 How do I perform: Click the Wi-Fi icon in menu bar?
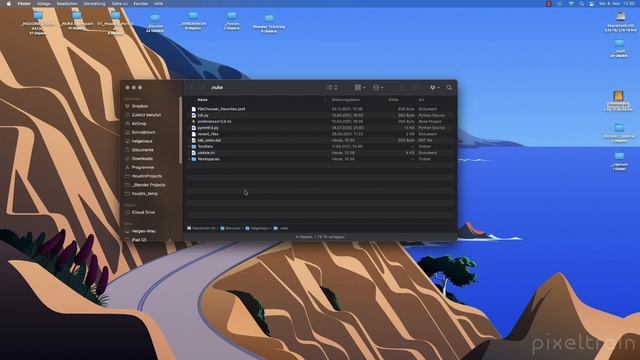click(x=571, y=3)
